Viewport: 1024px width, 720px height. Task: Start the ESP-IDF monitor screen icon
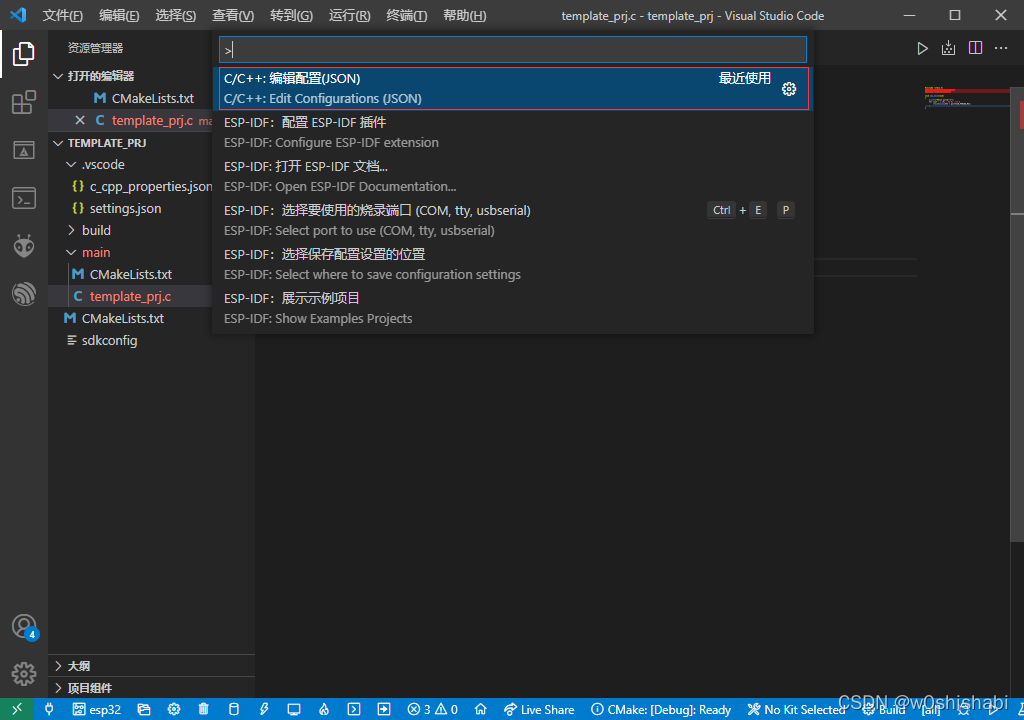(294, 709)
